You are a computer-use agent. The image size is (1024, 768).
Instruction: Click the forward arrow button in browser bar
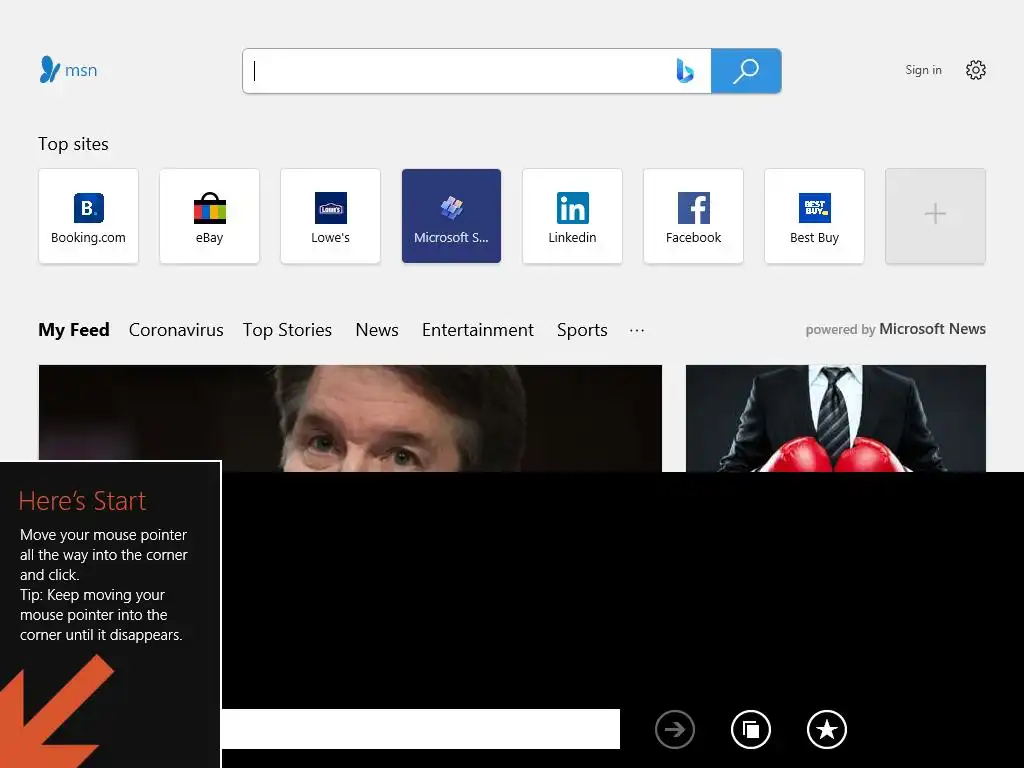pos(675,729)
